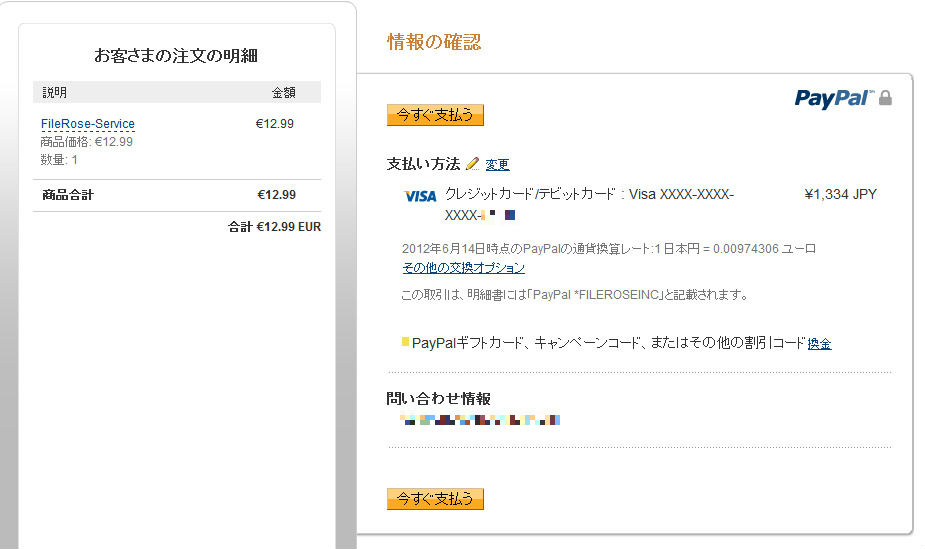Click the top 今すぐ支払う button
The height and width of the screenshot is (549, 925).
435,115
